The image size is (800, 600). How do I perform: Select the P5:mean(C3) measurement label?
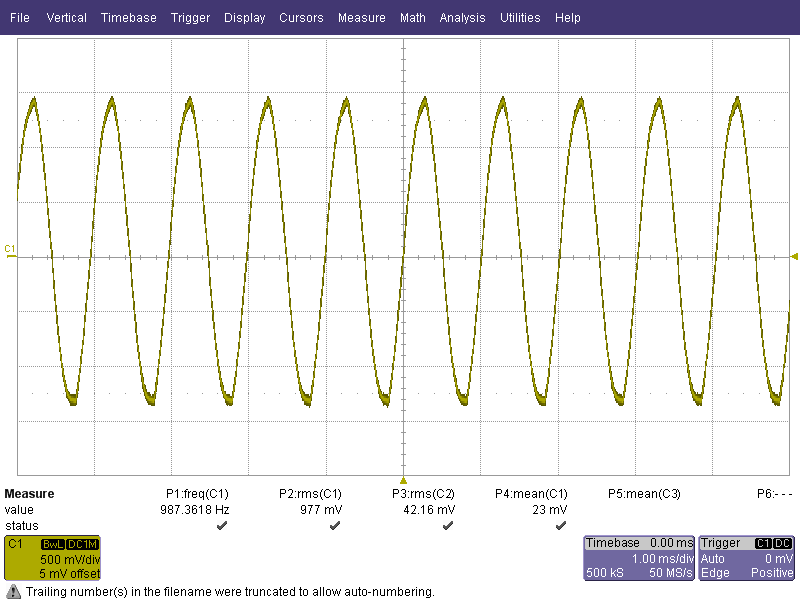click(644, 494)
